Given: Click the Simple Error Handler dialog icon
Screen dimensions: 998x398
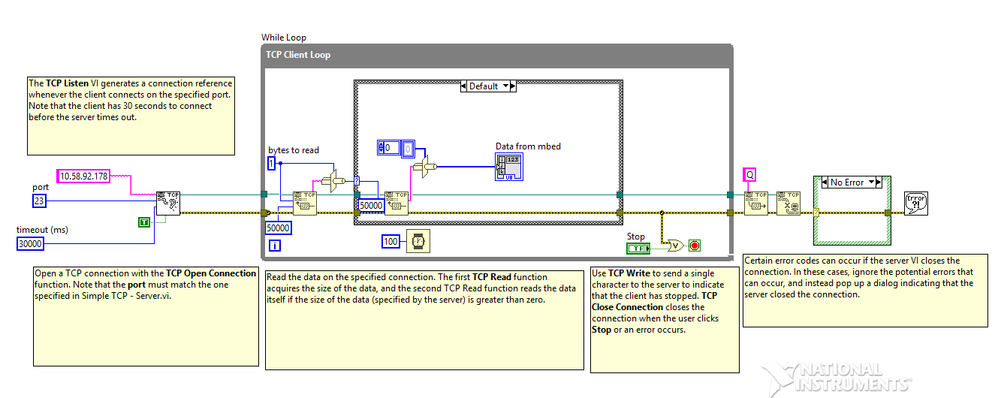Looking at the screenshot, I should click(x=916, y=203).
